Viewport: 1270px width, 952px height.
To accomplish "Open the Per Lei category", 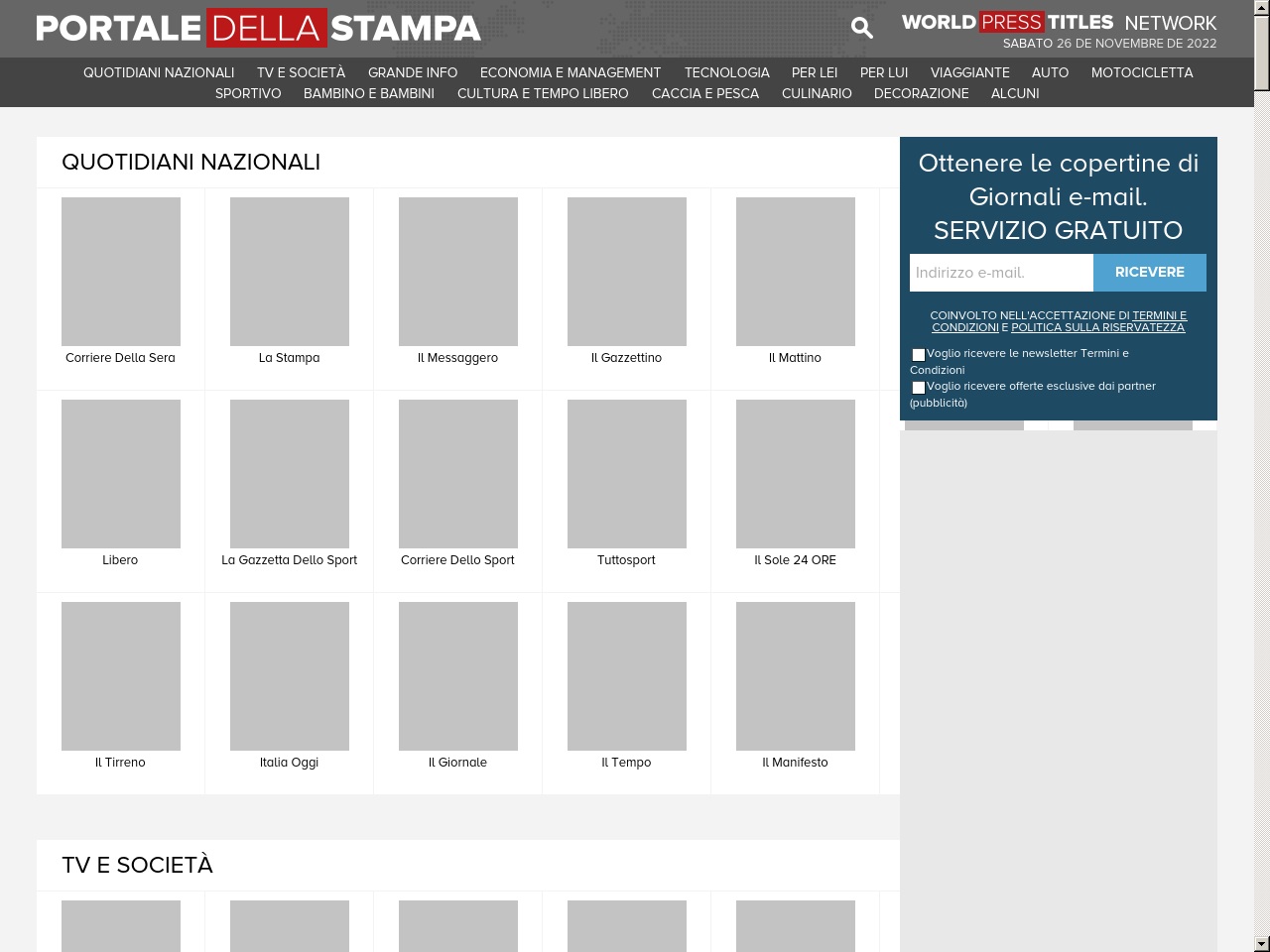I will (815, 72).
